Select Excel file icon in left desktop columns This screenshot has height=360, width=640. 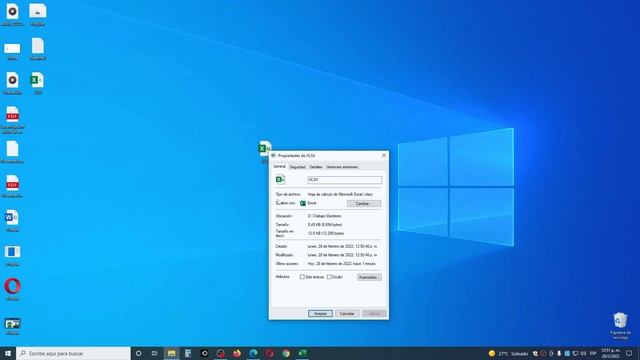38,80
